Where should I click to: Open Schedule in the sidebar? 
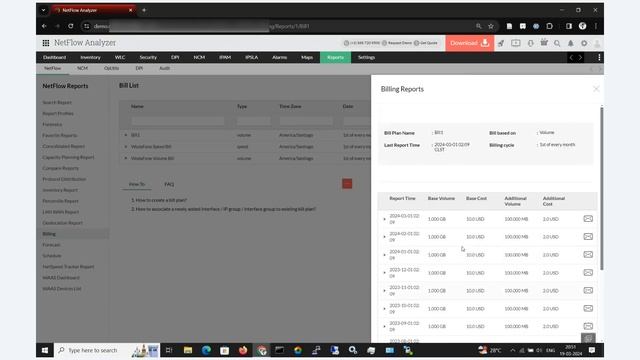[52, 256]
